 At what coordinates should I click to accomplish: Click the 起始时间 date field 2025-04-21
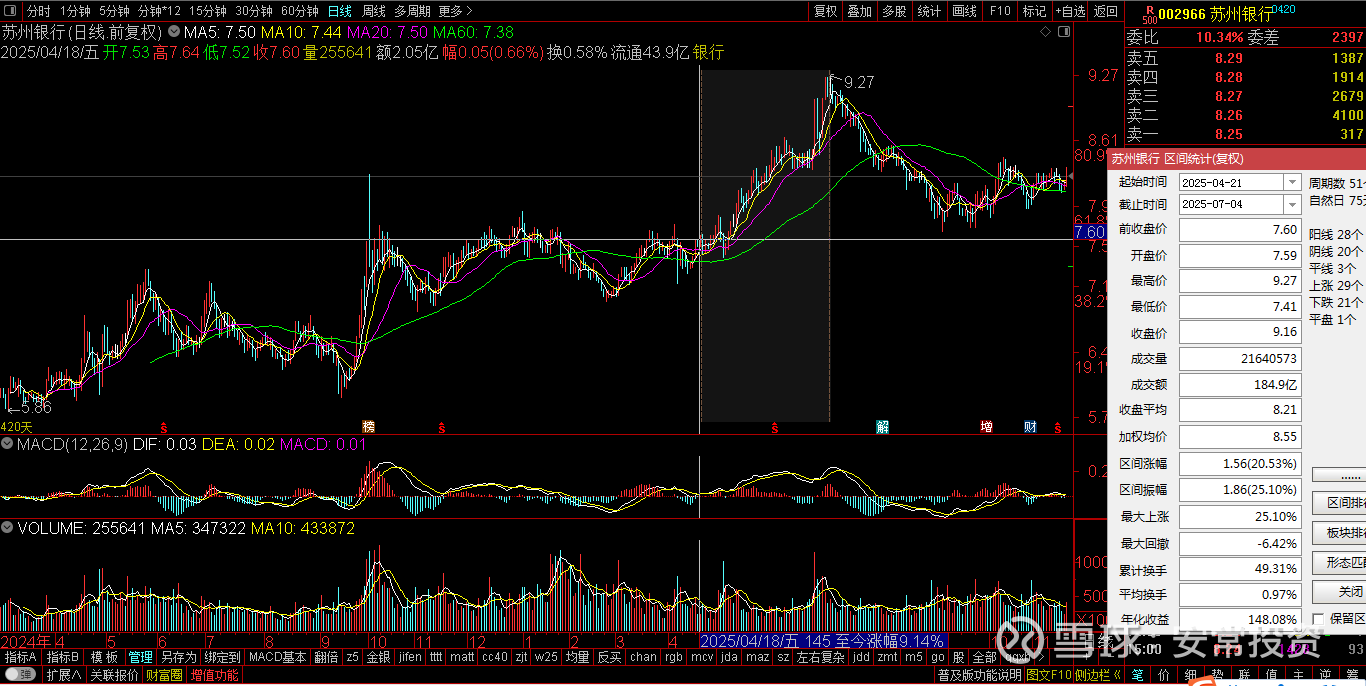(1230, 182)
